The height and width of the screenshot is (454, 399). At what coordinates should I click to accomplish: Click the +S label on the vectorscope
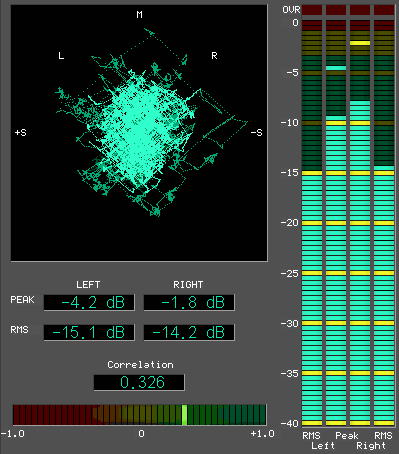tap(21, 133)
